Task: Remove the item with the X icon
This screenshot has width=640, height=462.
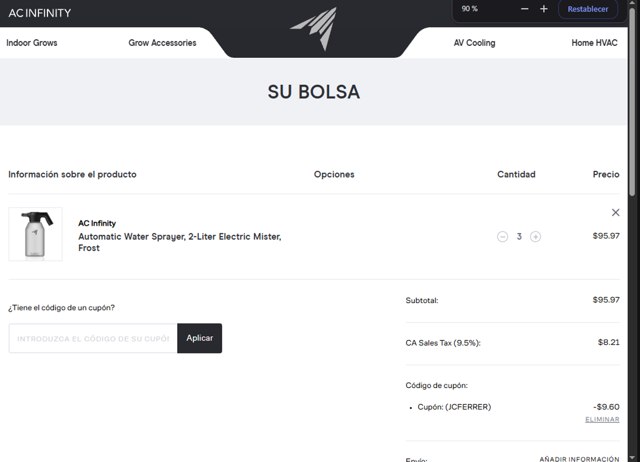Action: coord(615,212)
